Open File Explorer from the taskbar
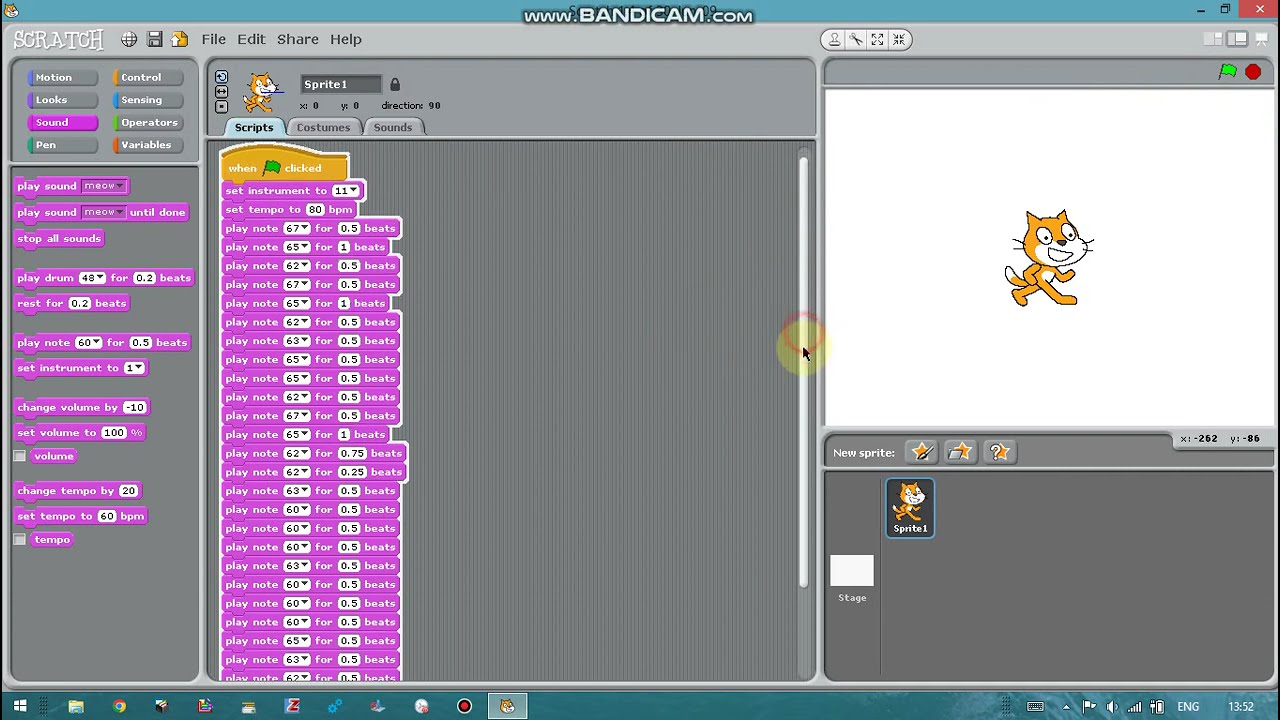 coord(76,706)
